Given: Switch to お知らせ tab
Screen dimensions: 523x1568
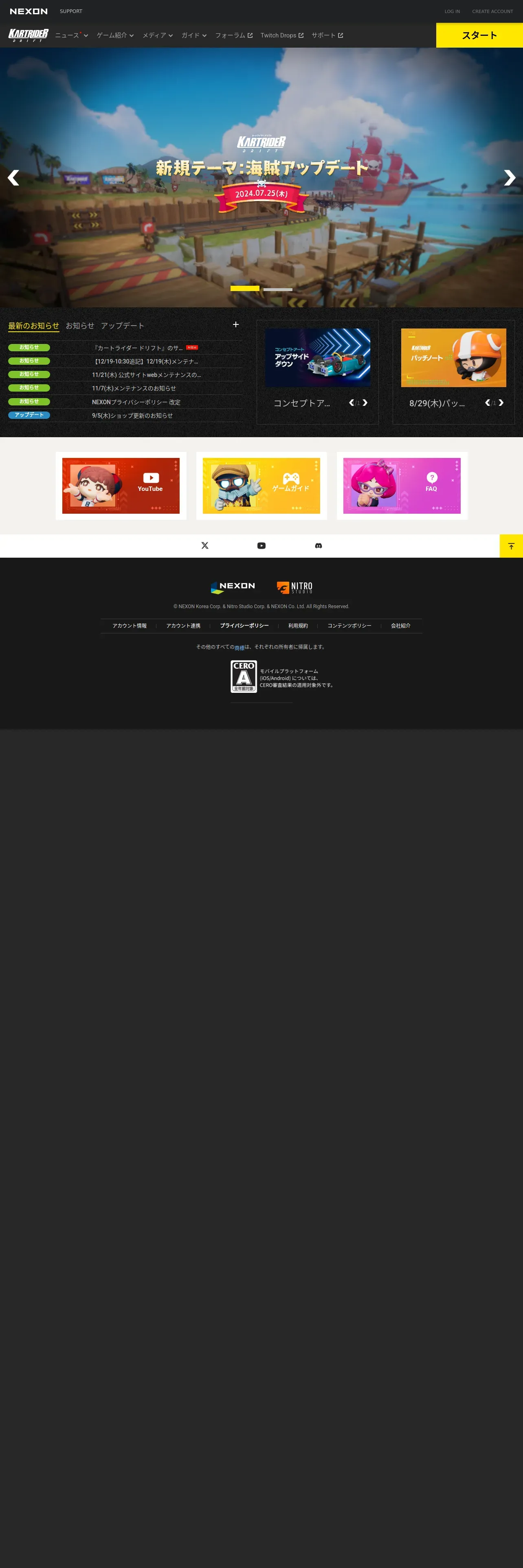Looking at the screenshot, I should [80, 326].
